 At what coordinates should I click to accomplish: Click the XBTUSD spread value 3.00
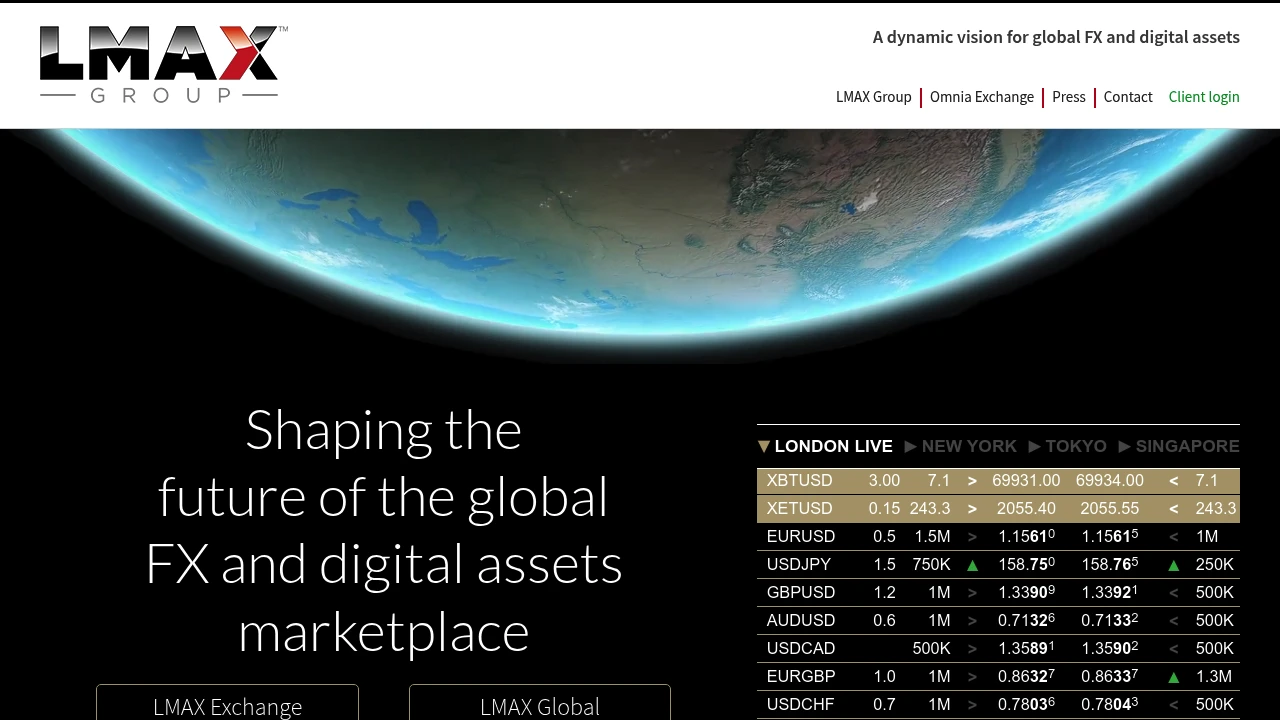coord(884,481)
